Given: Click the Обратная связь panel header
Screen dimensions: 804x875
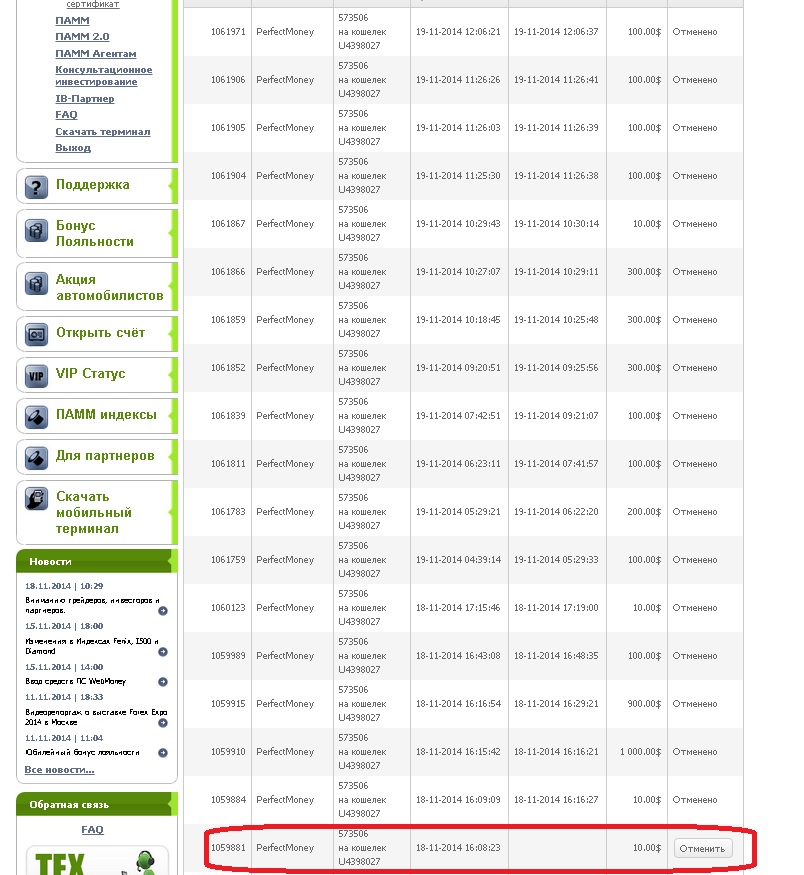Looking at the screenshot, I should [96, 805].
